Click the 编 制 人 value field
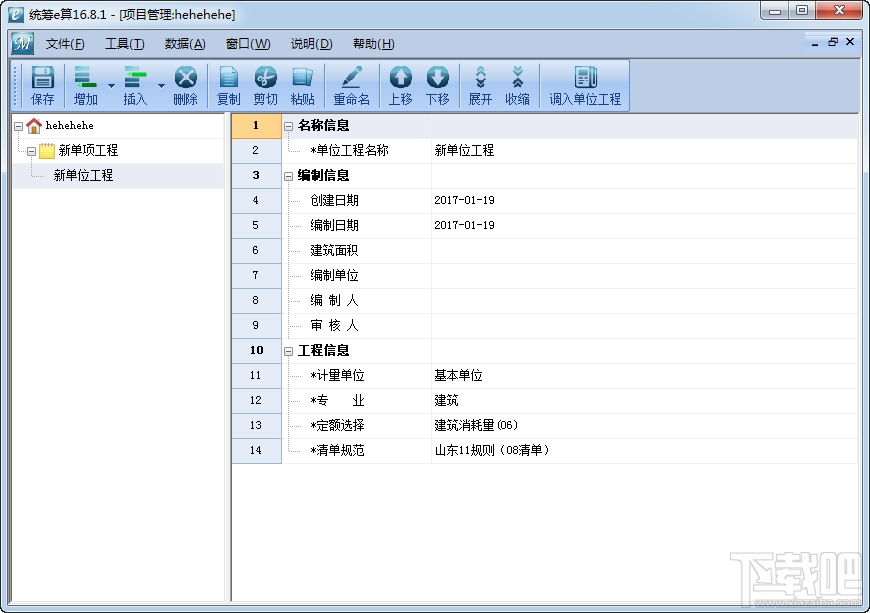 [x=644, y=300]
